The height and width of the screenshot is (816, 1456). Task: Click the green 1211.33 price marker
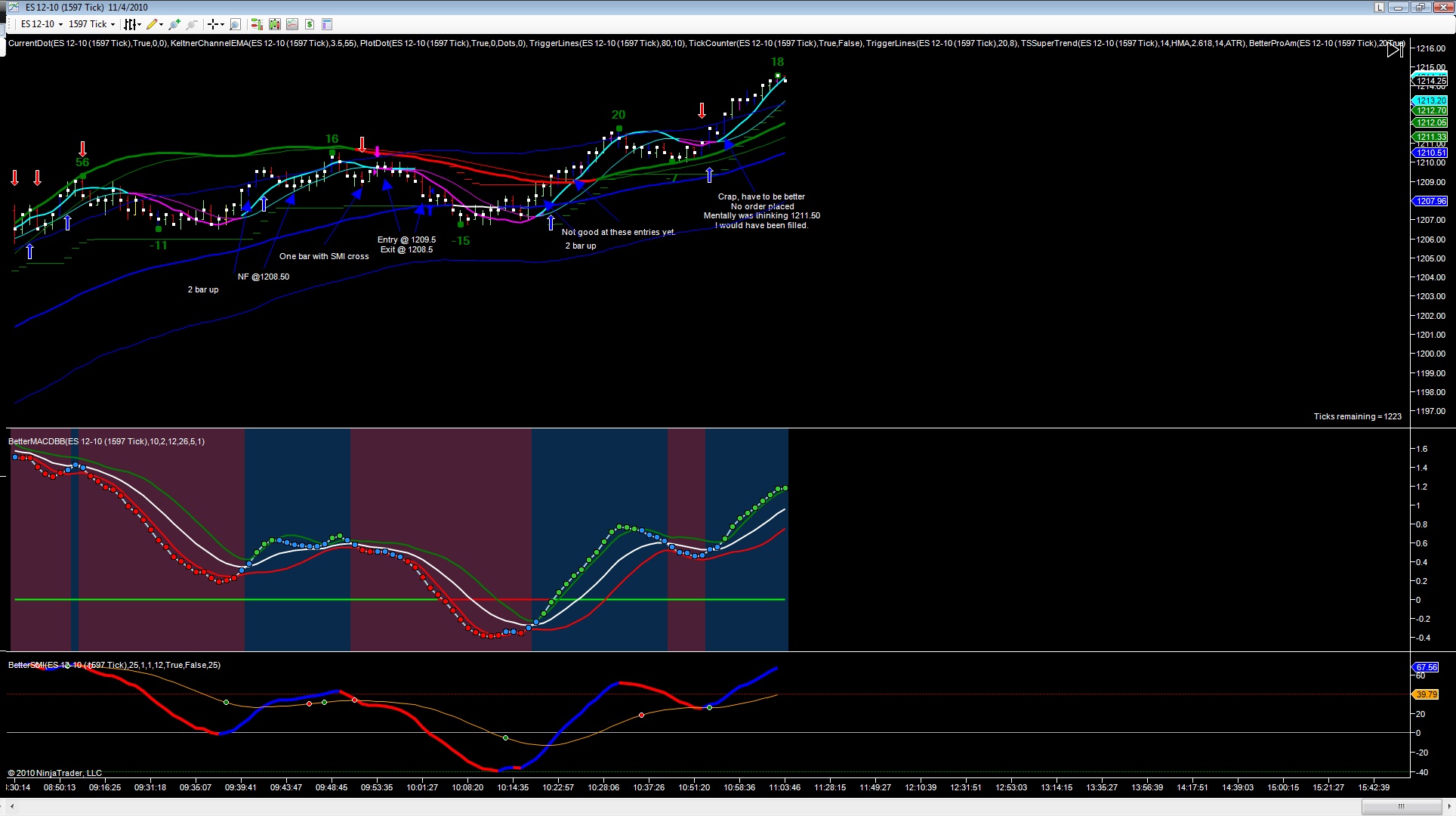coord(1429,137)
